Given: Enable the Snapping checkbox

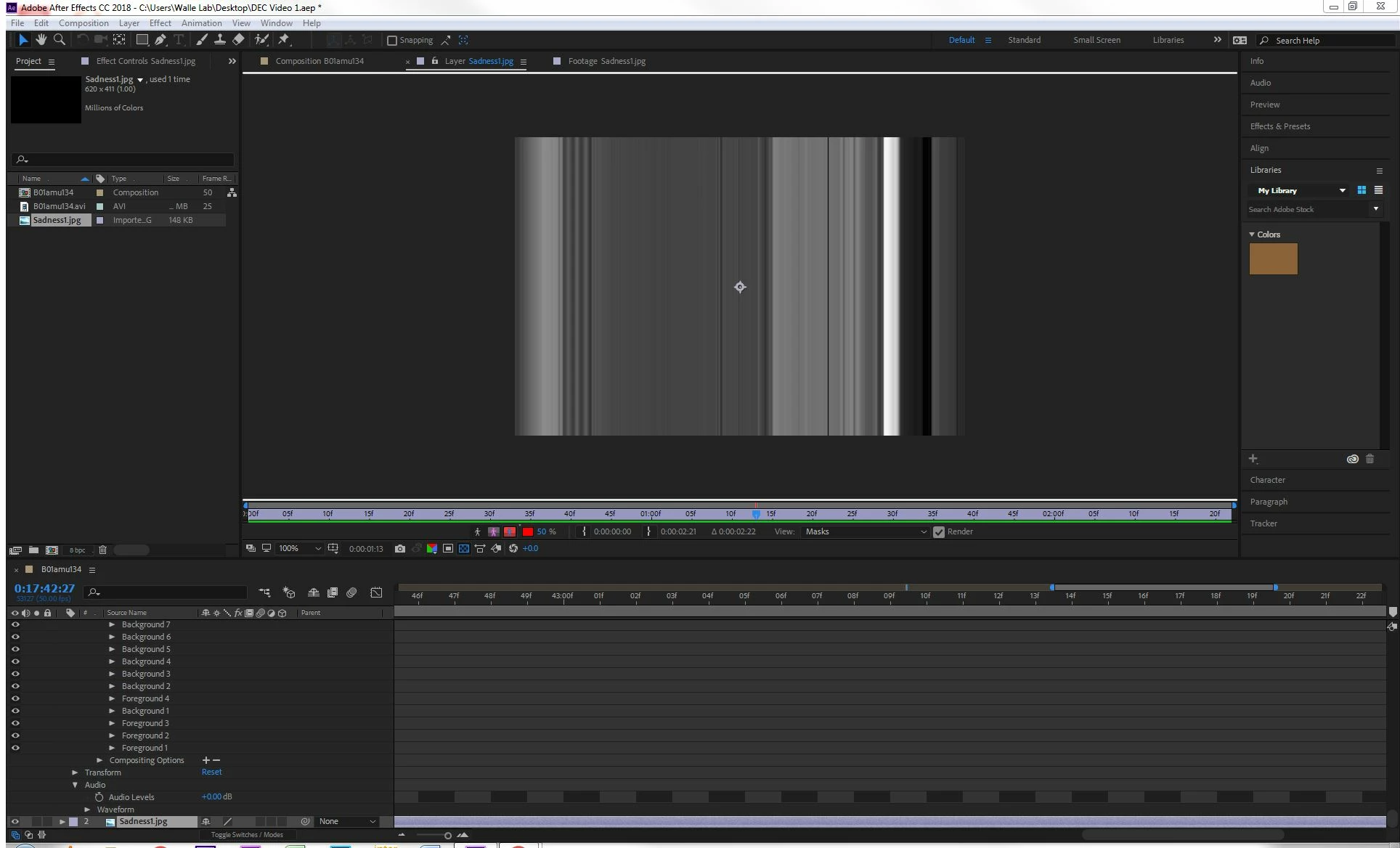Looking at the screenshot, I should (392, 41).
